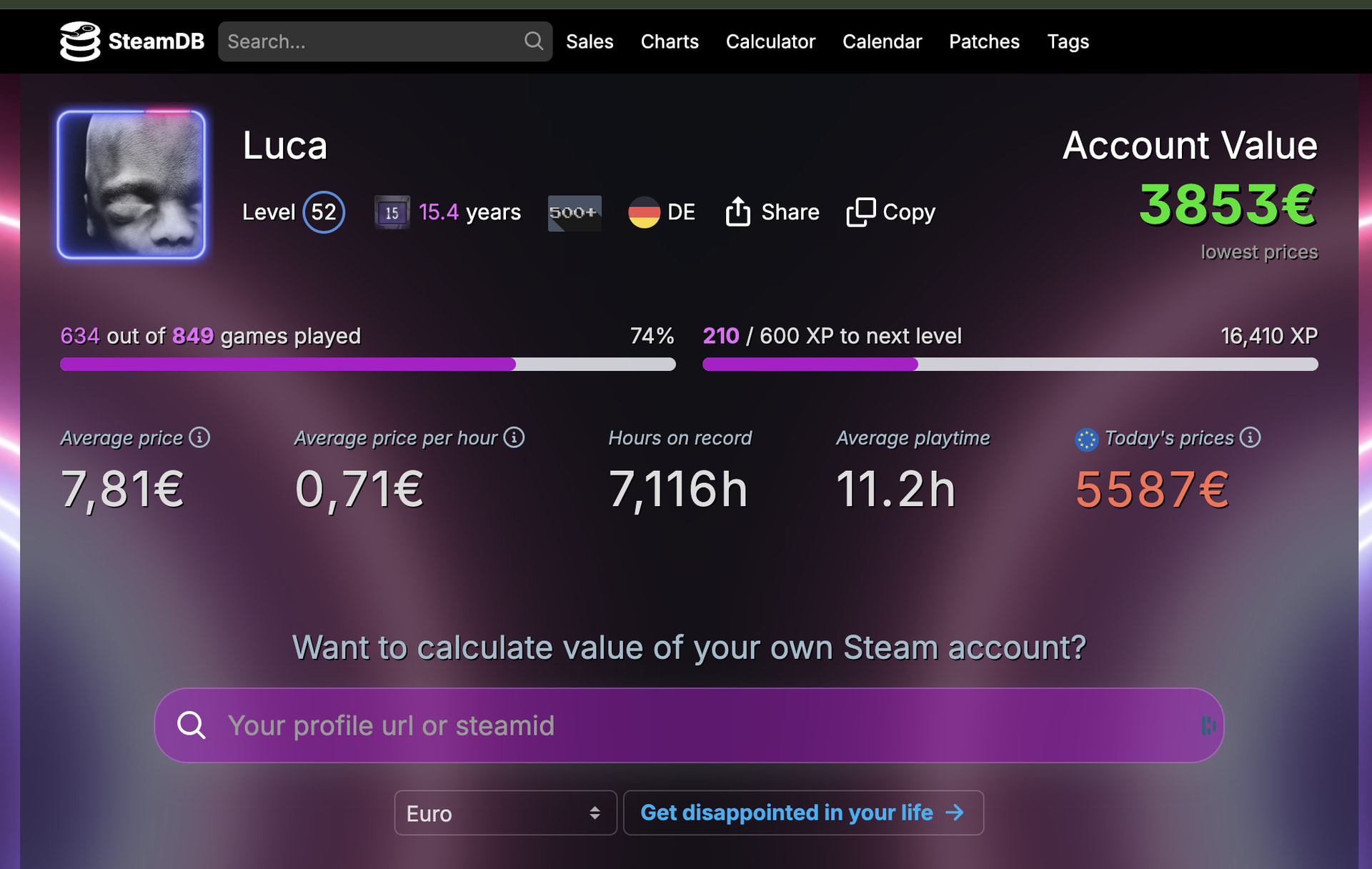1372x869 pixels.
Task: Click the Share icon
Action: (737, 212)
